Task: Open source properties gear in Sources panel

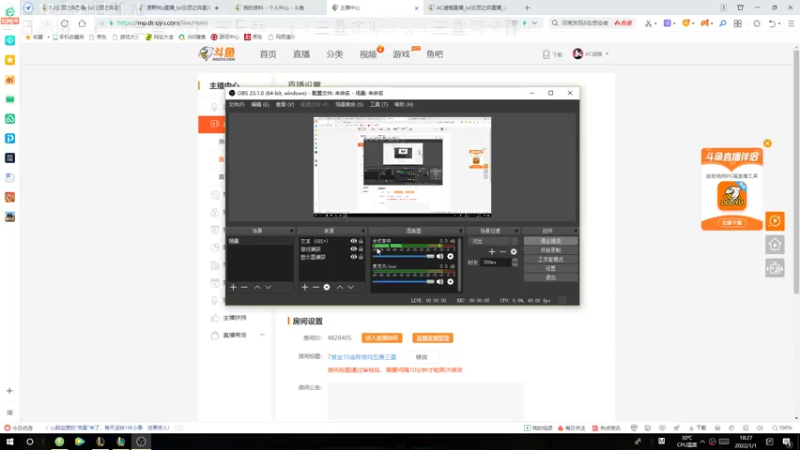Action: coord(327,287)
